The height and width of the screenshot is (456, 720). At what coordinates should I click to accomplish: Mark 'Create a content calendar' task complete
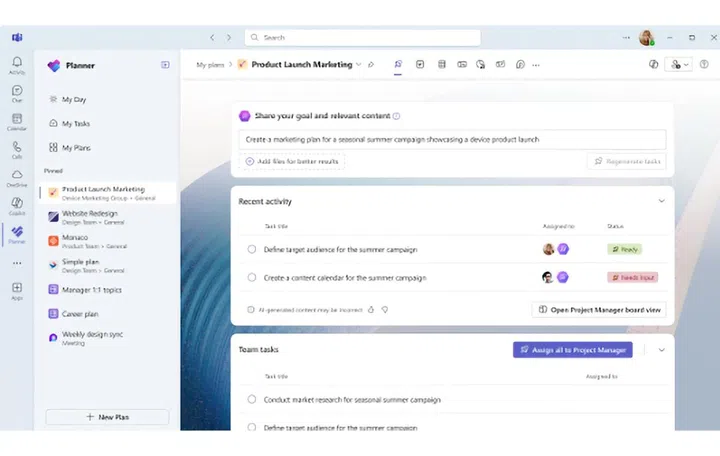point(252,277)
